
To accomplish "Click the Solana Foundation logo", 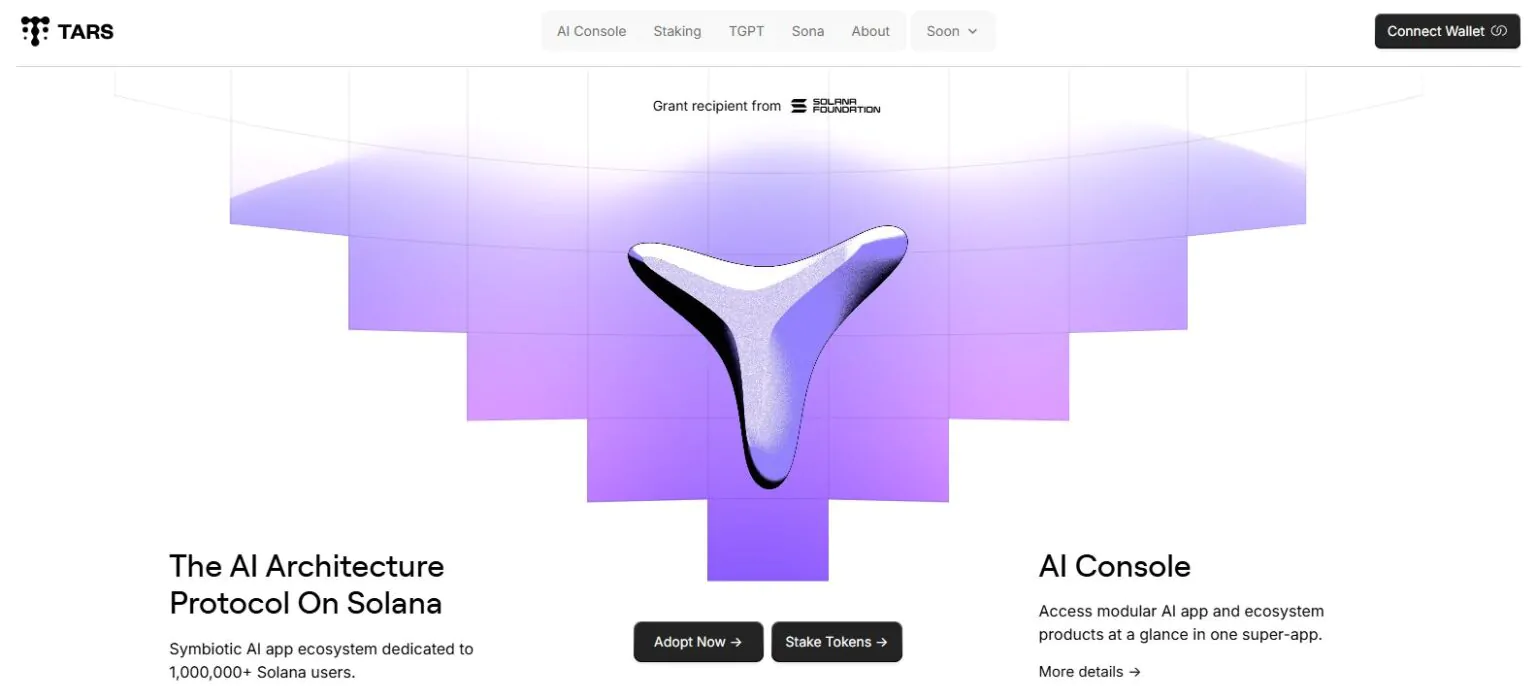I will click(836, 106).
